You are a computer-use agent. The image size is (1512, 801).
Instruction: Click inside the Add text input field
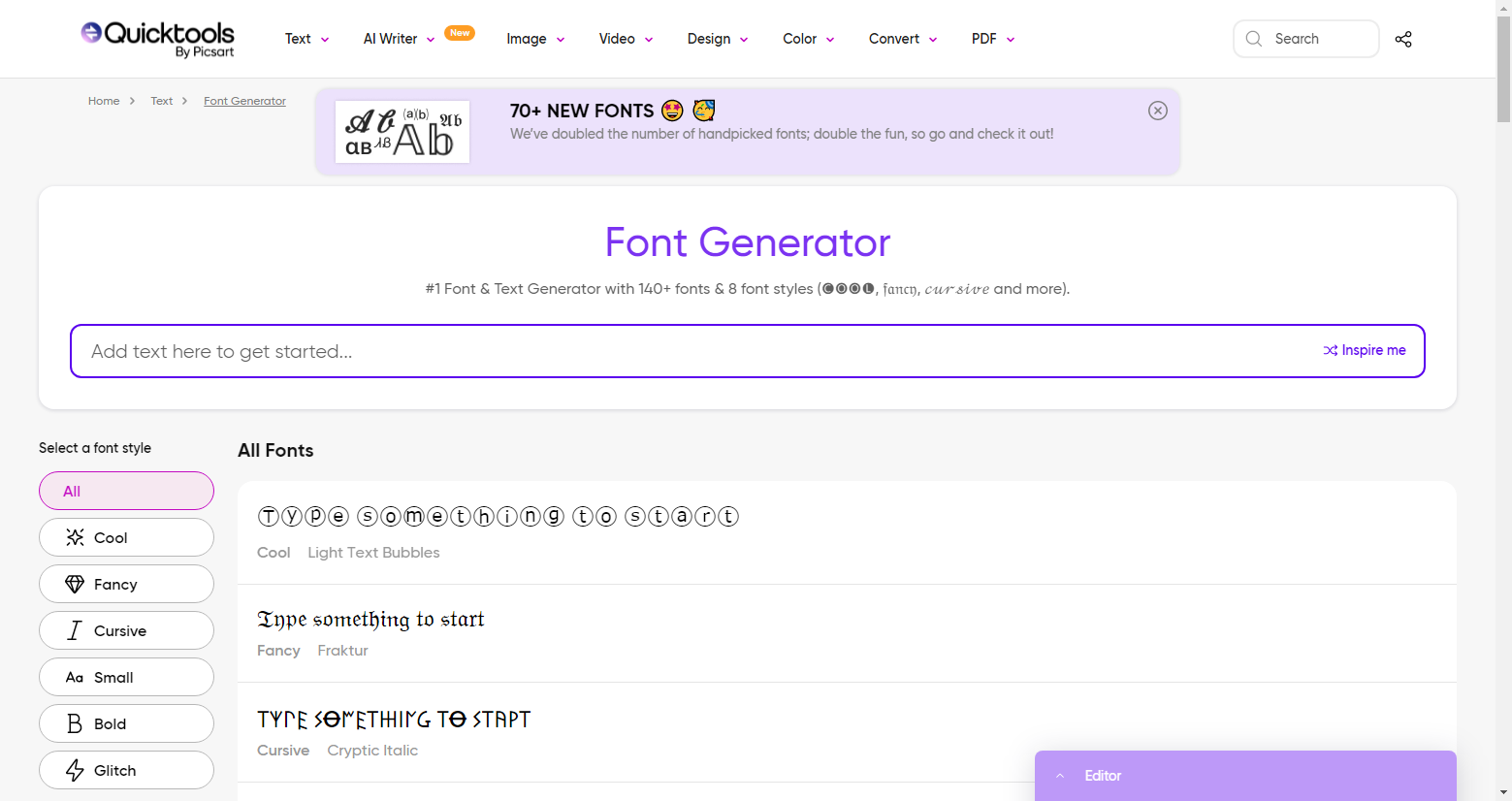[582, 351]
